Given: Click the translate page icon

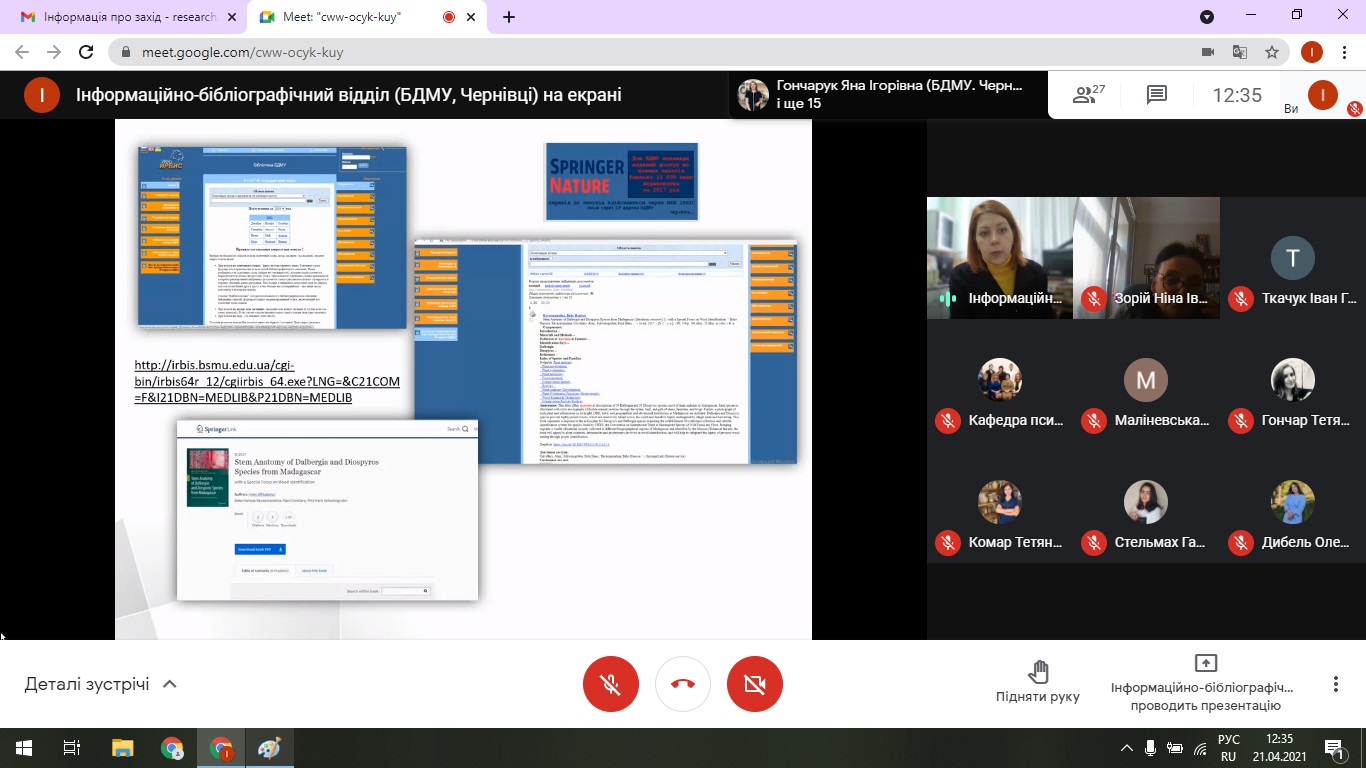Looking at the screenshot, I should click(1240, 52).
